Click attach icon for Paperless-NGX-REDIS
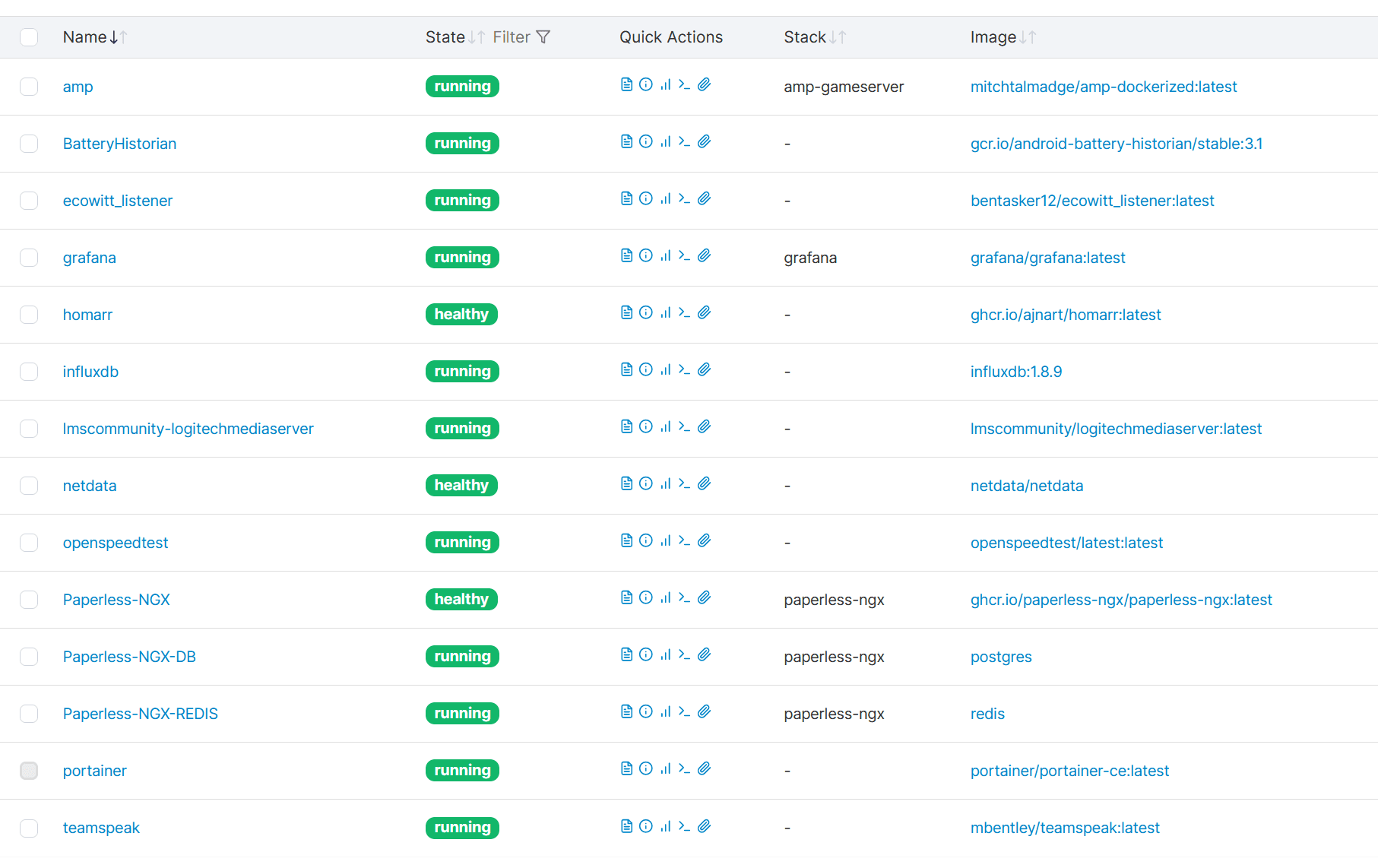 click(x=705, y=711)
